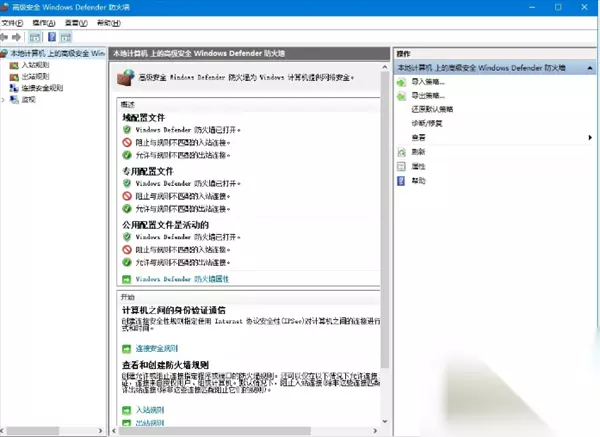This screenshot has width=600, height=437.
Task: Click the 域配置文件 heading
Action: (x=143, y=118)
